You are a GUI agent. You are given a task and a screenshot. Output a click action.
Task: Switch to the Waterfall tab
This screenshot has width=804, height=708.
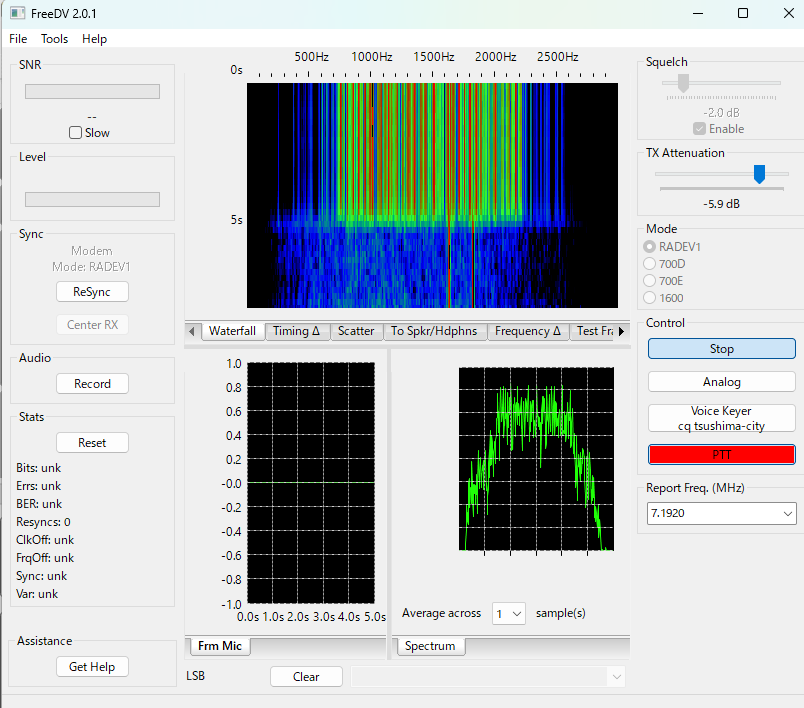click(x=232, y=331)
